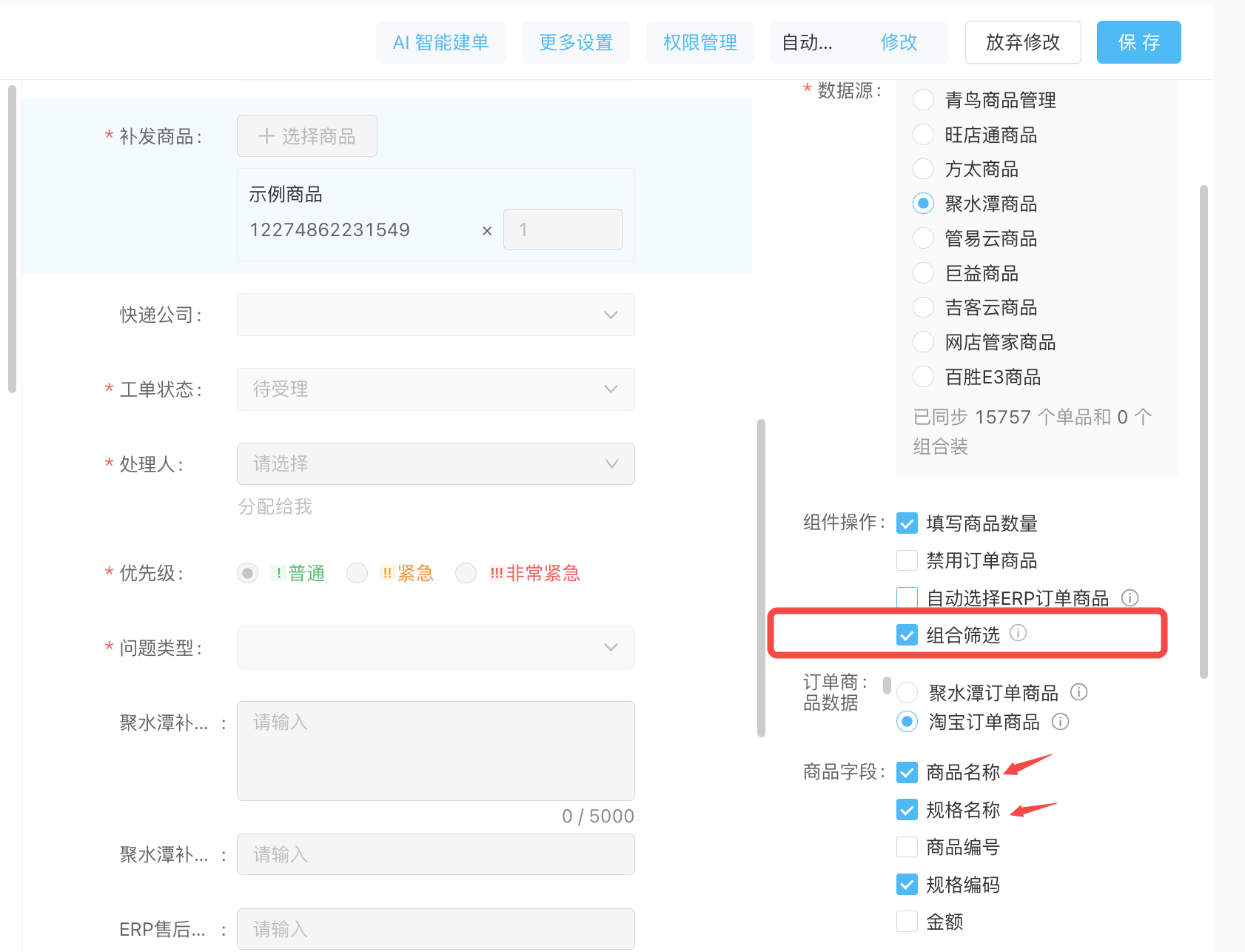1245x952 pixels.
Task: Select 紧急 priority radio
Action: click(357, 573)
